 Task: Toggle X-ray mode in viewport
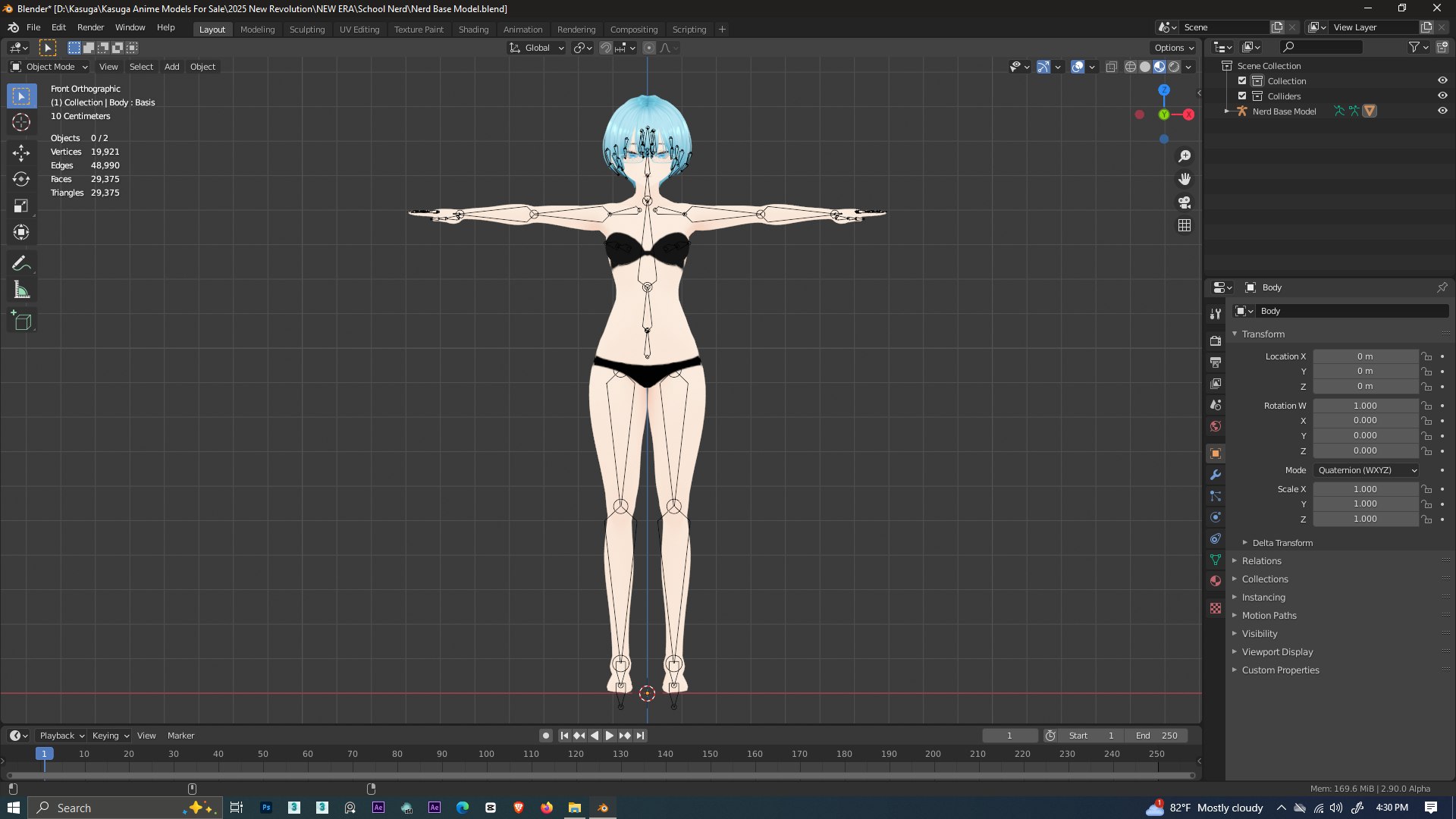point(1111,67)
